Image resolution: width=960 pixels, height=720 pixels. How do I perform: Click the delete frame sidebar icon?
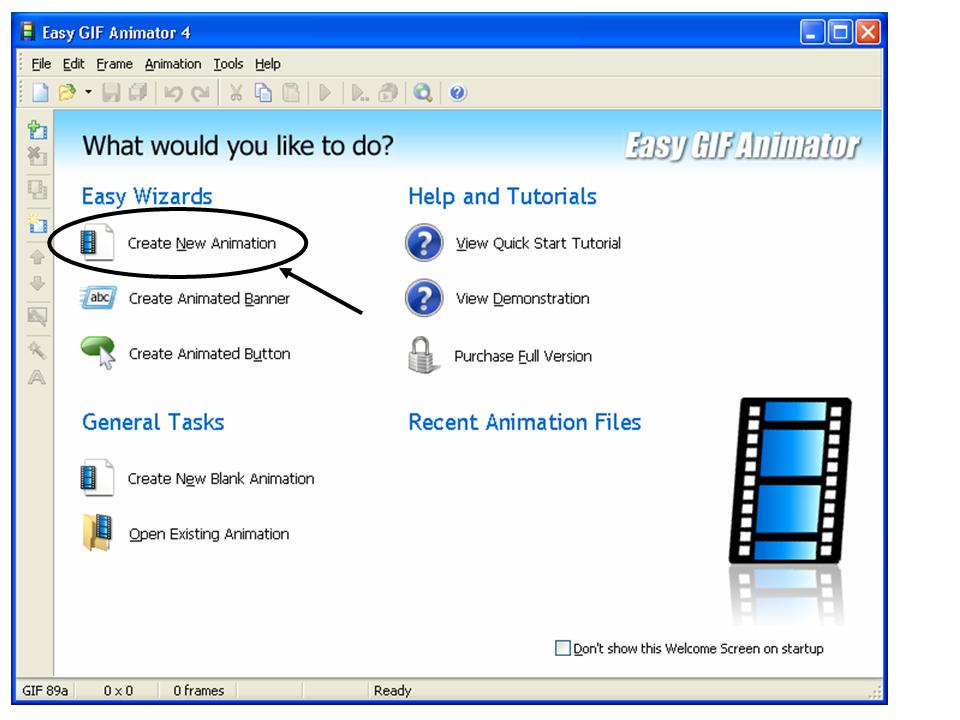[x=37, y=156]
